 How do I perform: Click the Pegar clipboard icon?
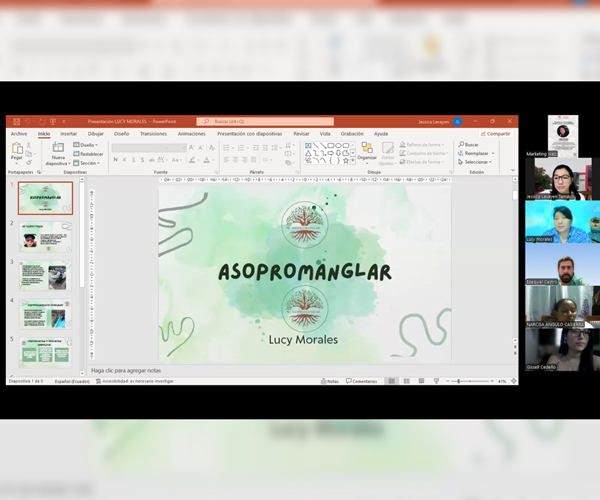pyautogui.click(x=17, y=148)
